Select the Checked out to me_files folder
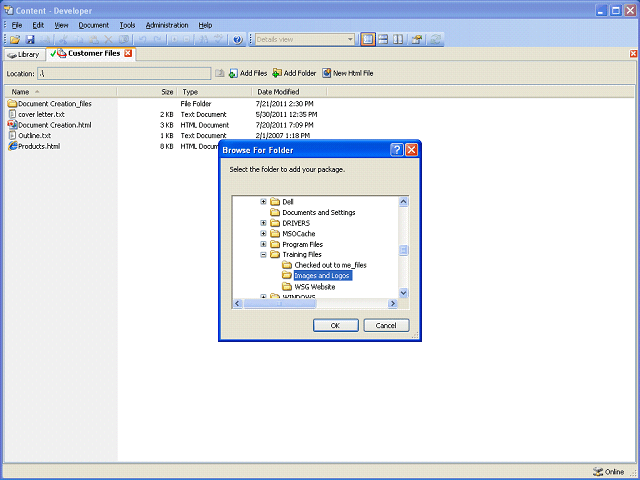 tap(331, 265)
